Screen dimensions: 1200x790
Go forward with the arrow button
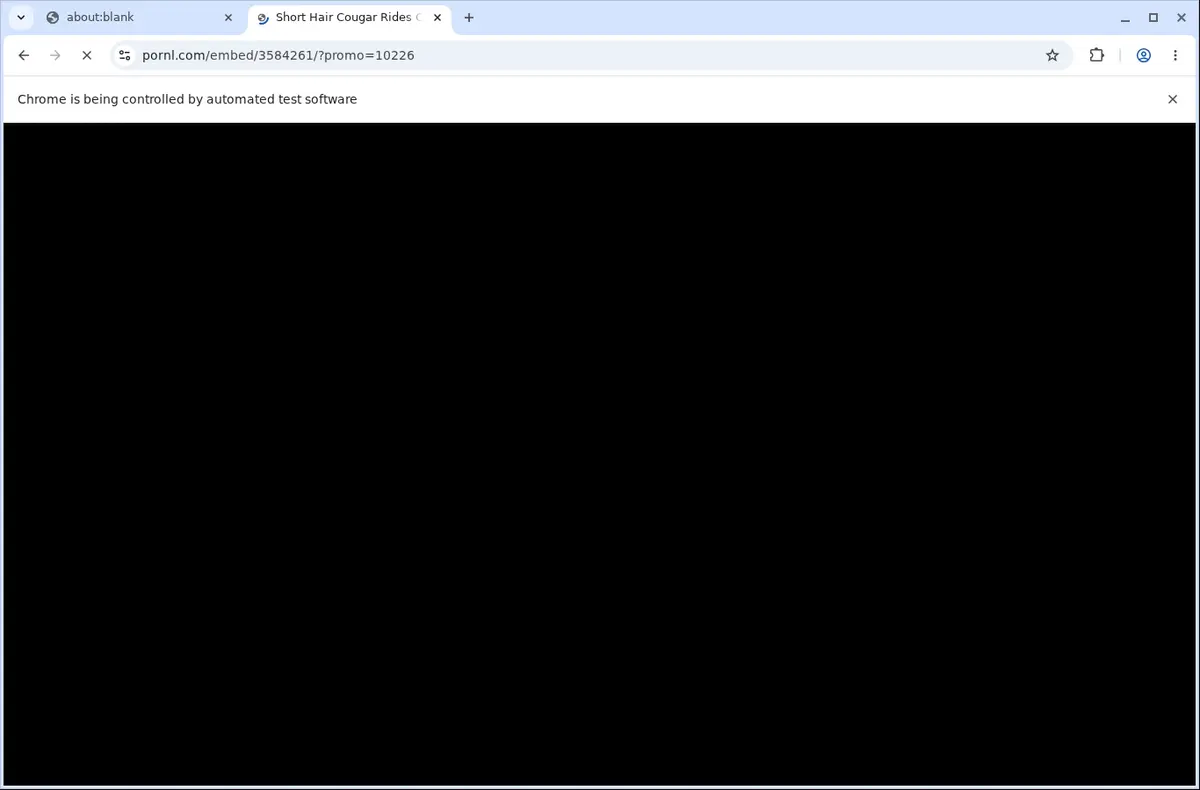[x=55, y=55]
